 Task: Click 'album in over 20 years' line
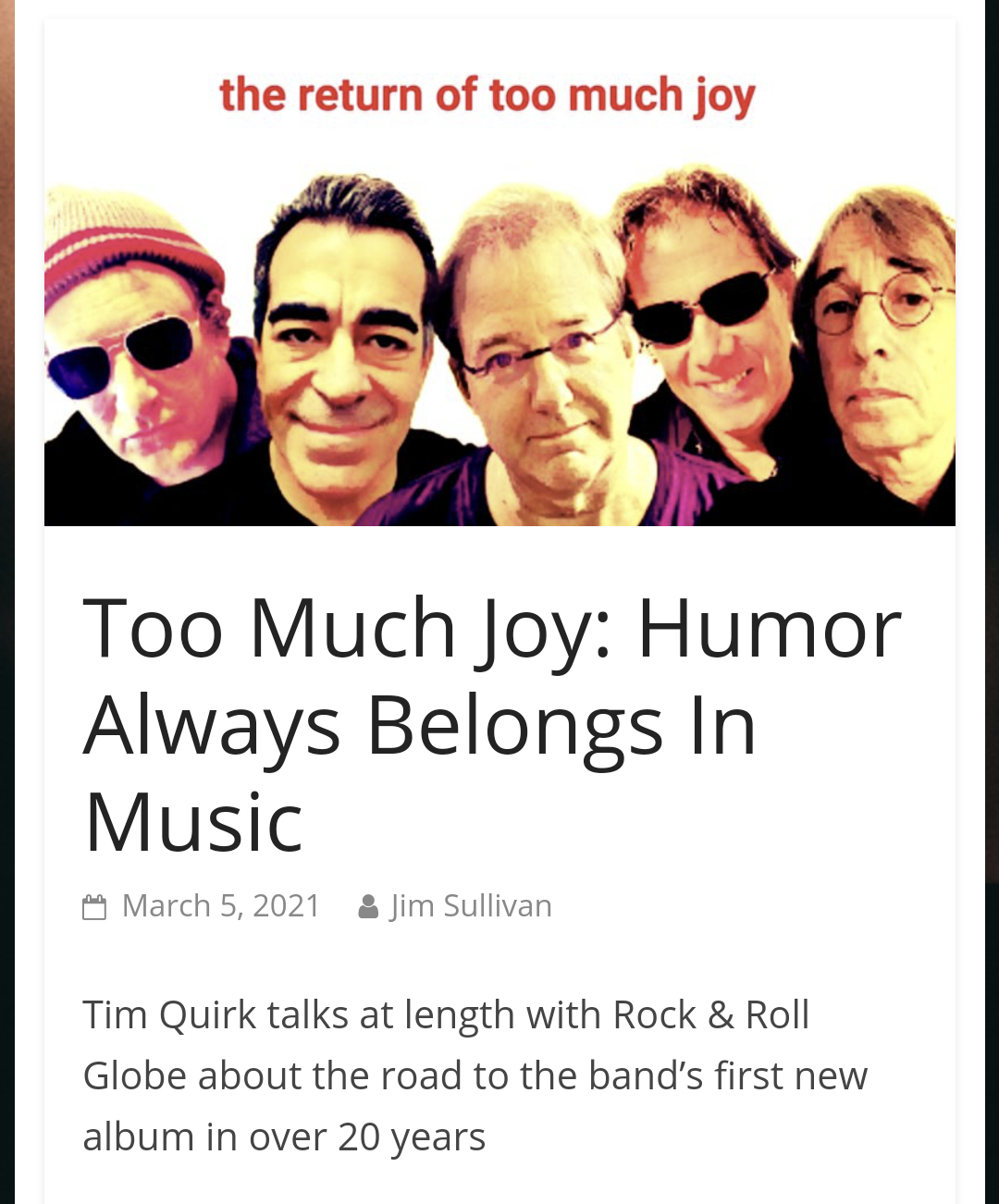point(284,1137)
